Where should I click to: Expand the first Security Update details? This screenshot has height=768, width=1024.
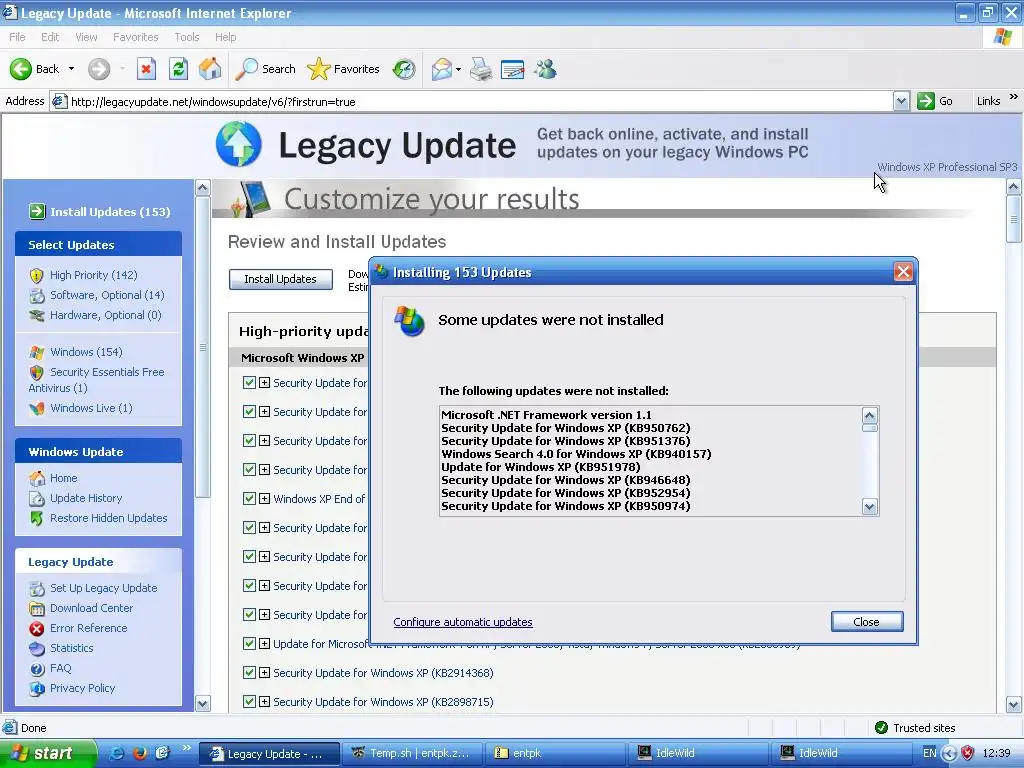[x=264, y=383]
